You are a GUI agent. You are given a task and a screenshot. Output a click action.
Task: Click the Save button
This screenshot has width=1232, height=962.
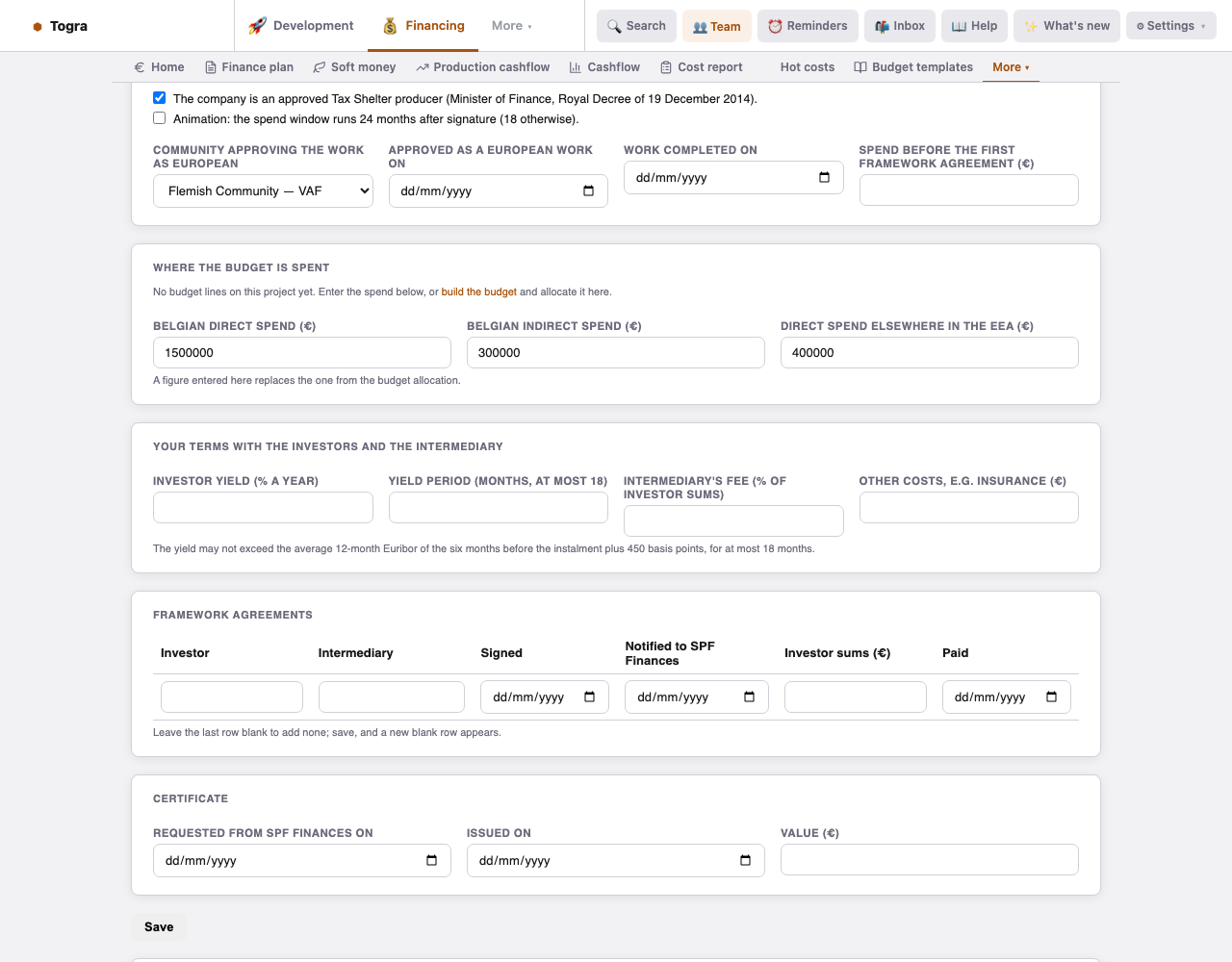pos(159,926)
